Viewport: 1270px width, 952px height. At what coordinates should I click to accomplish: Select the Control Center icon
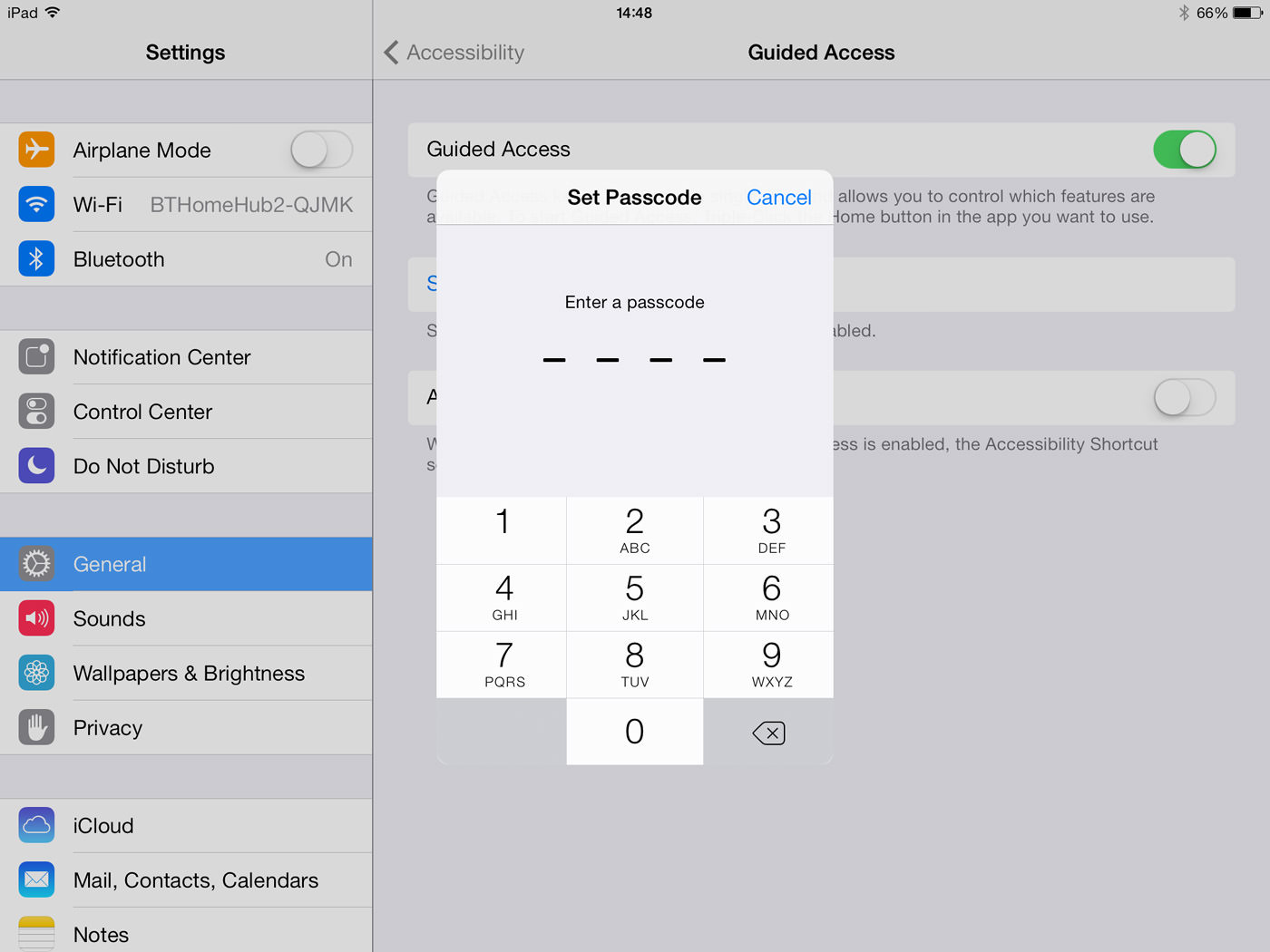coord(36,411)
